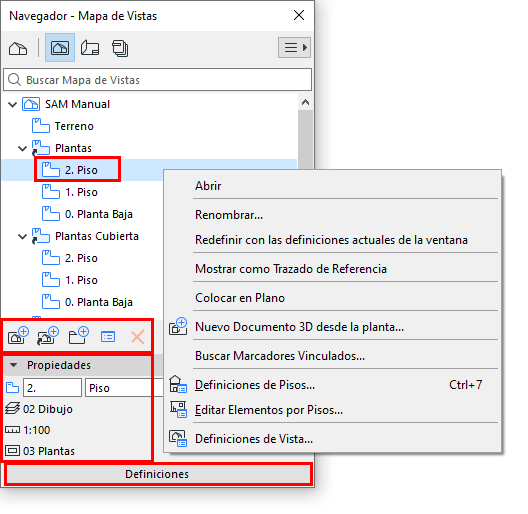The width and height of the screenshot is (528, 514).
Task: Delete the selected view with the red X
Action: tap(138, 337)
